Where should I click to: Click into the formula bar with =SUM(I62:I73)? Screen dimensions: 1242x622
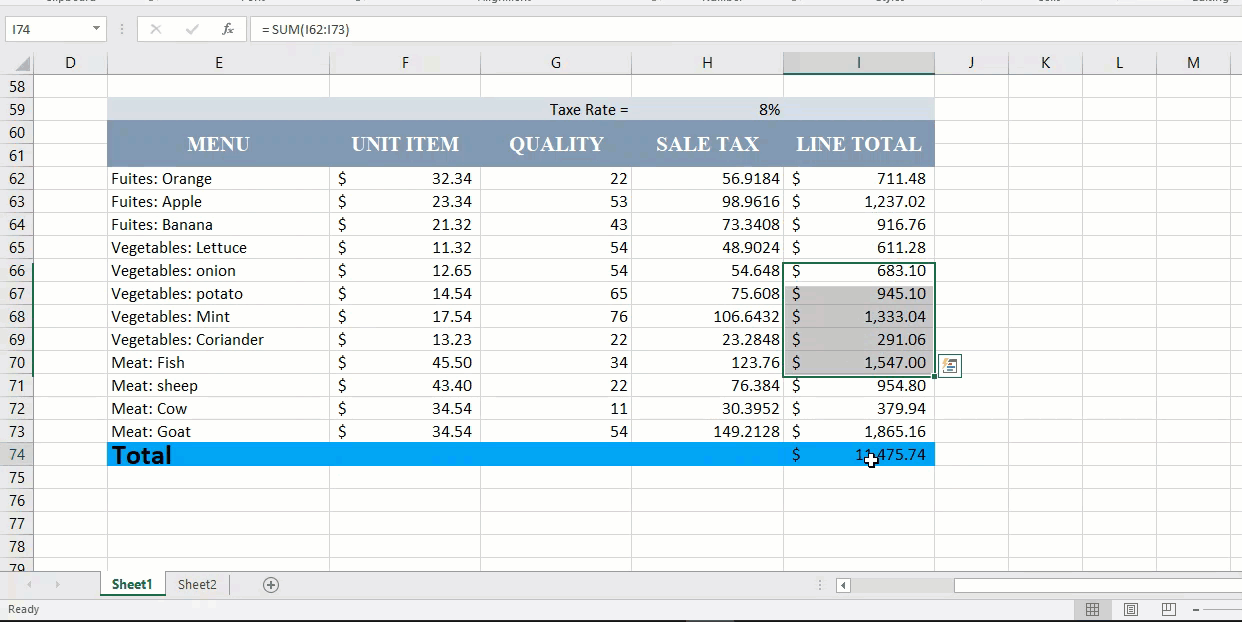coord(745,29)
